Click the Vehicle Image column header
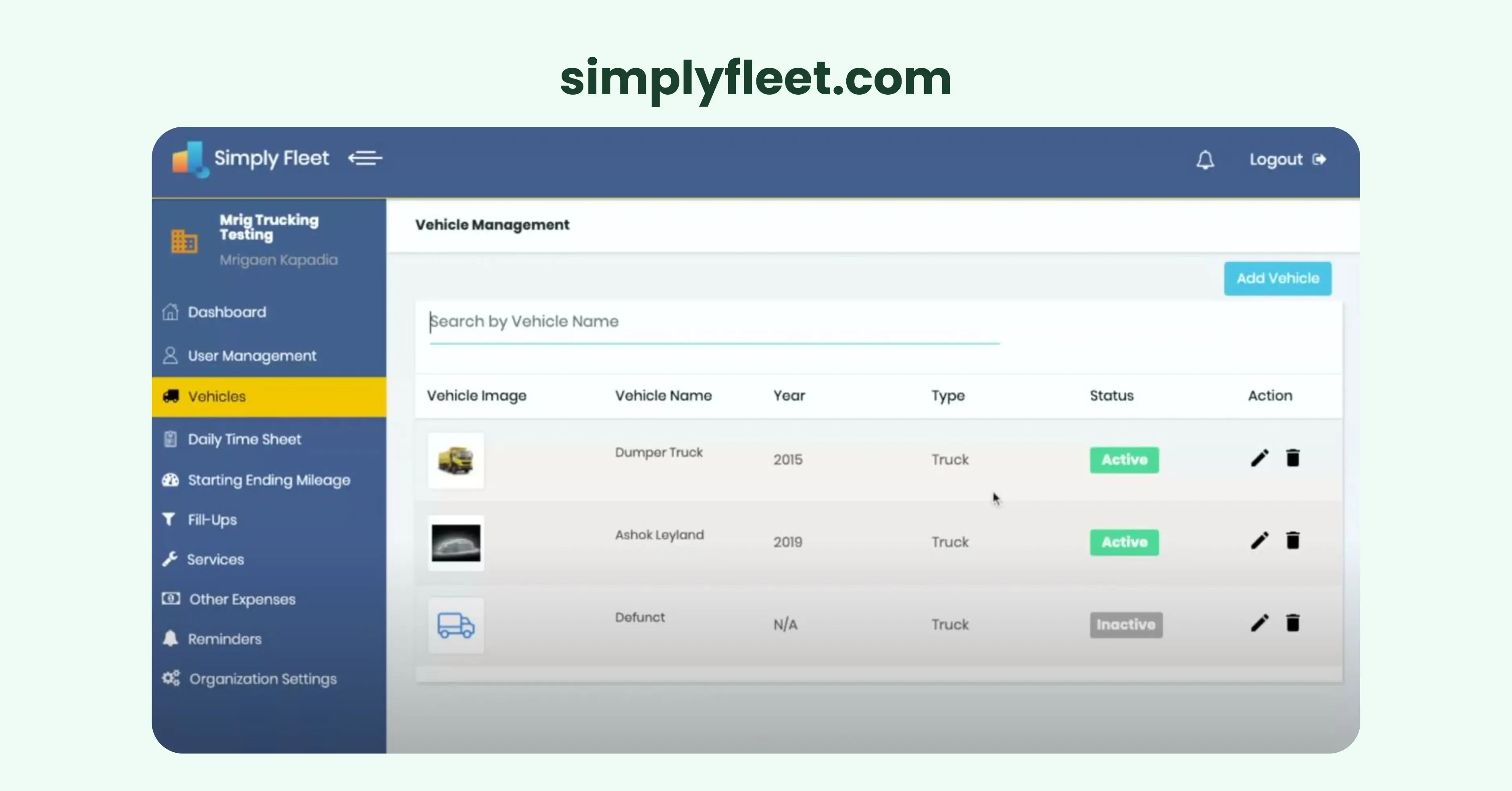This screenshot has width=1512, height=791. (x=477, y=396)
